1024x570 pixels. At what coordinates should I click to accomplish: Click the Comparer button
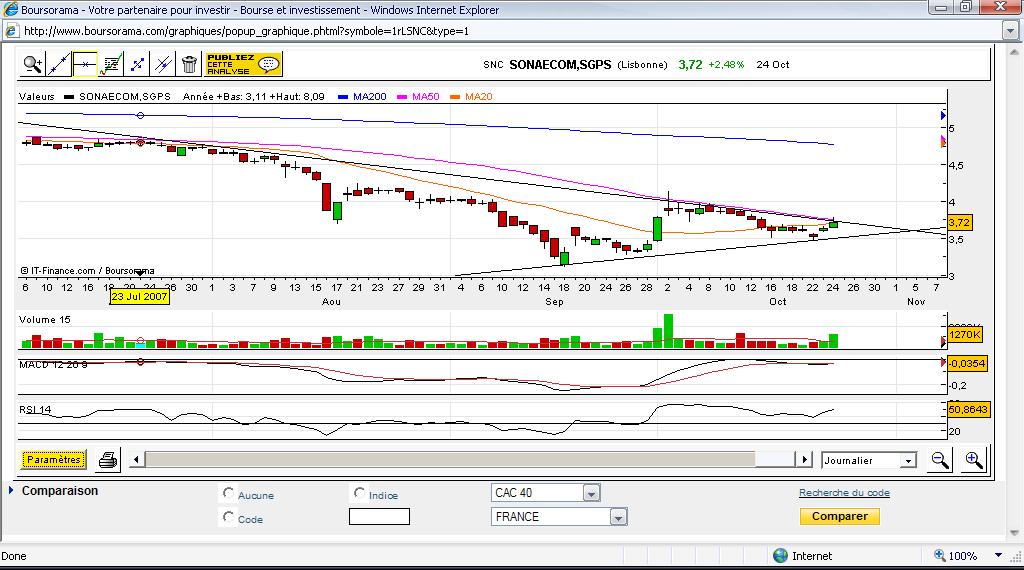click(x=840, y=516)
